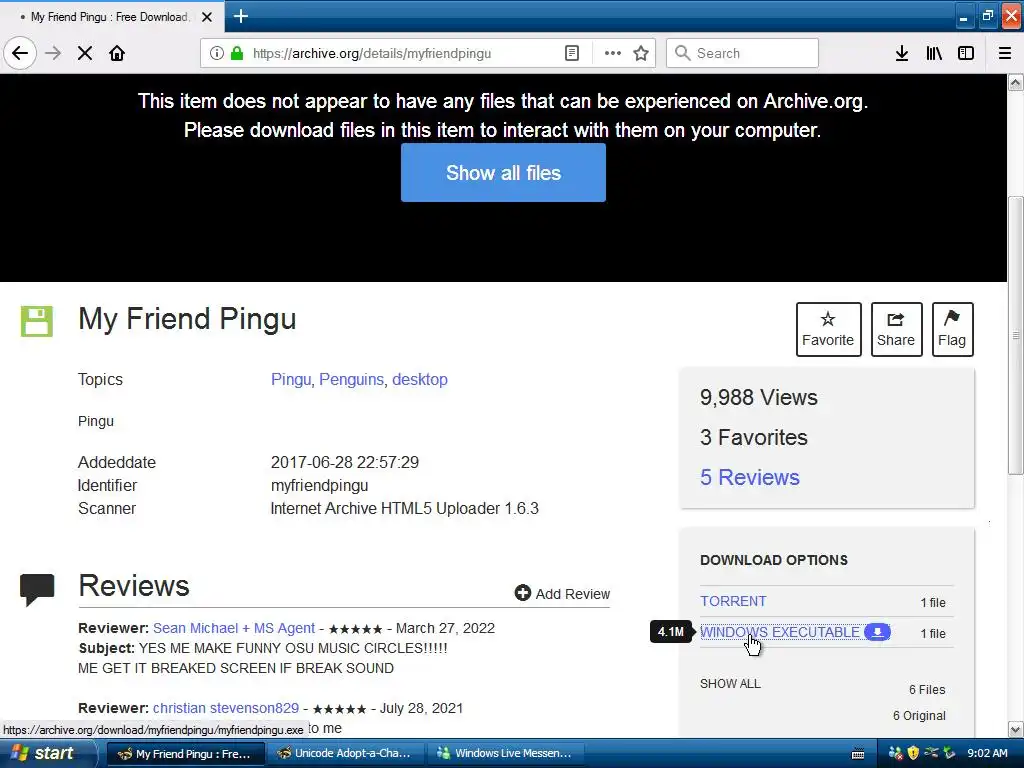Switch to Unicode Adopt-a-Cha... taskbar window

(345, 753)
